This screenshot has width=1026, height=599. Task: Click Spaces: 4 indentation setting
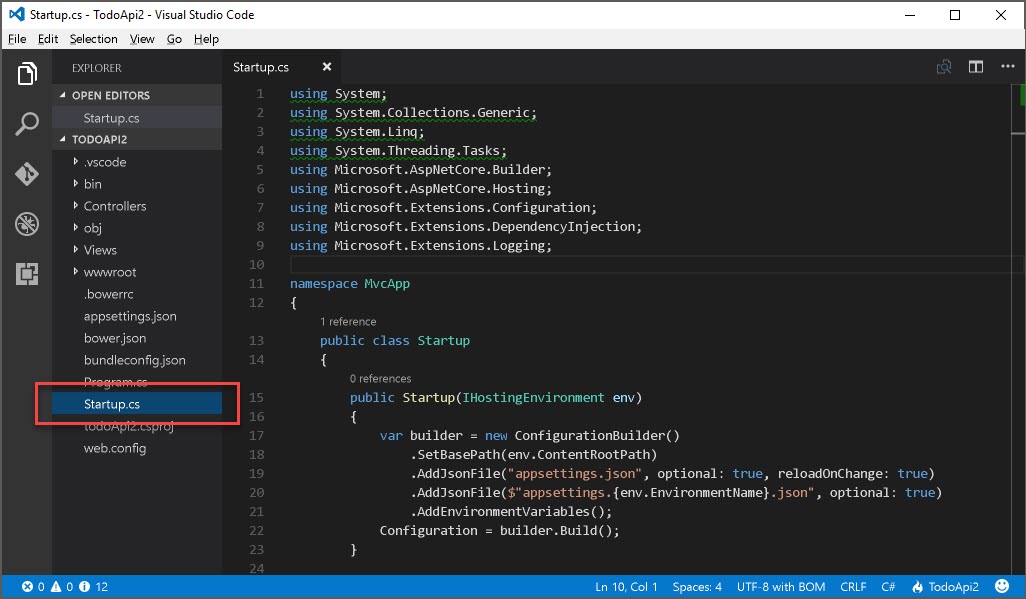tap(696, 586)
